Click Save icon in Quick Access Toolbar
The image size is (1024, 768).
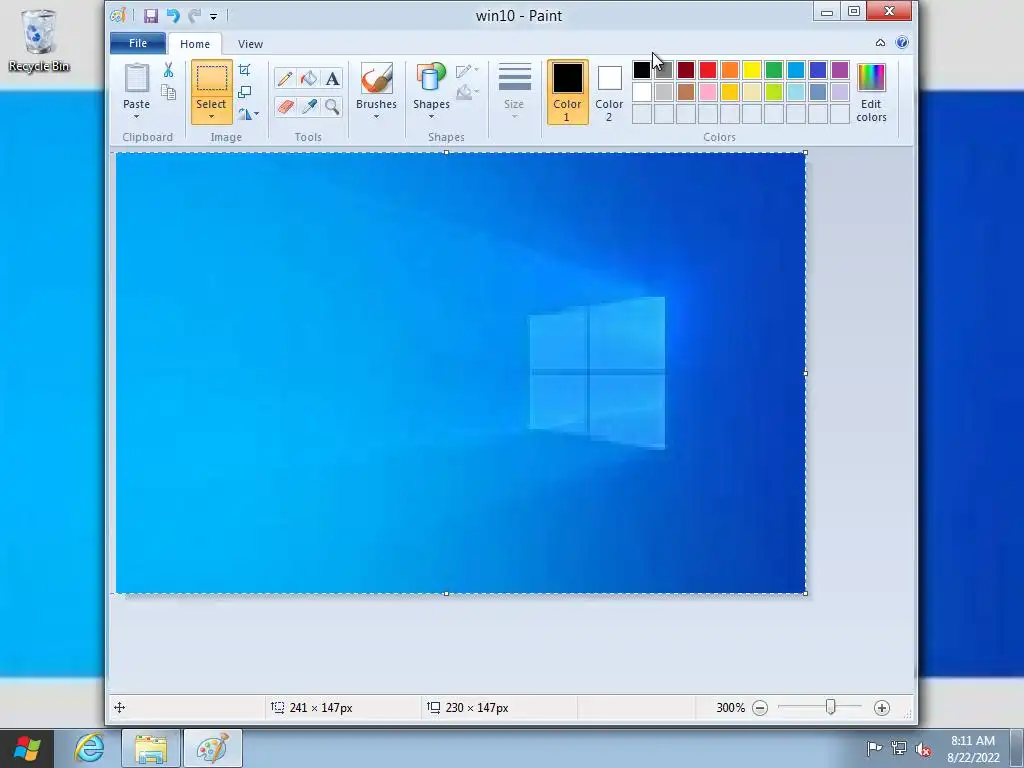[x=151, y=16]
